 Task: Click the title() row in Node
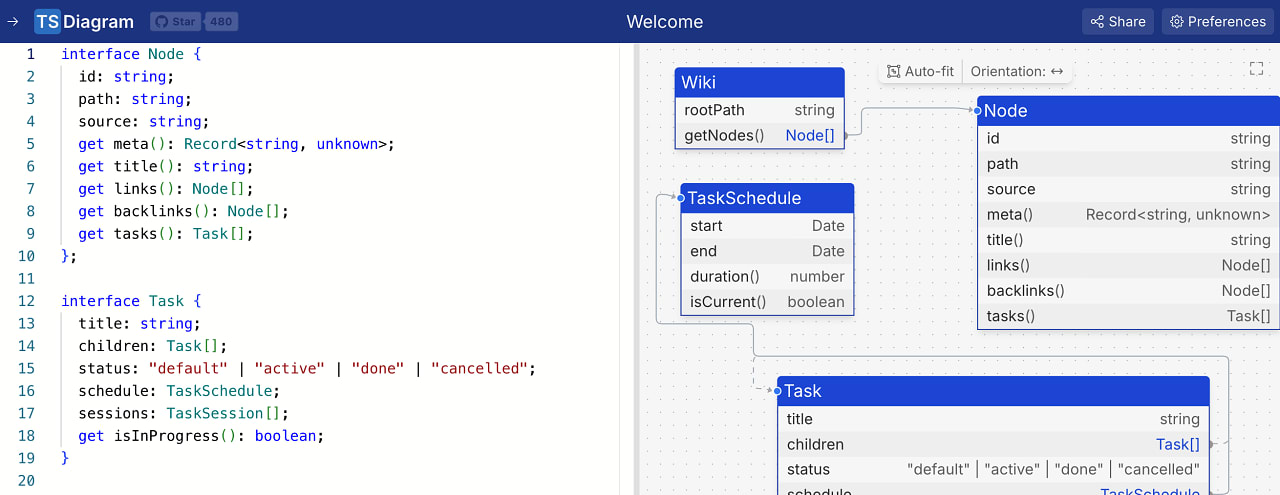pyautogui.click(x=1128, y=240)
